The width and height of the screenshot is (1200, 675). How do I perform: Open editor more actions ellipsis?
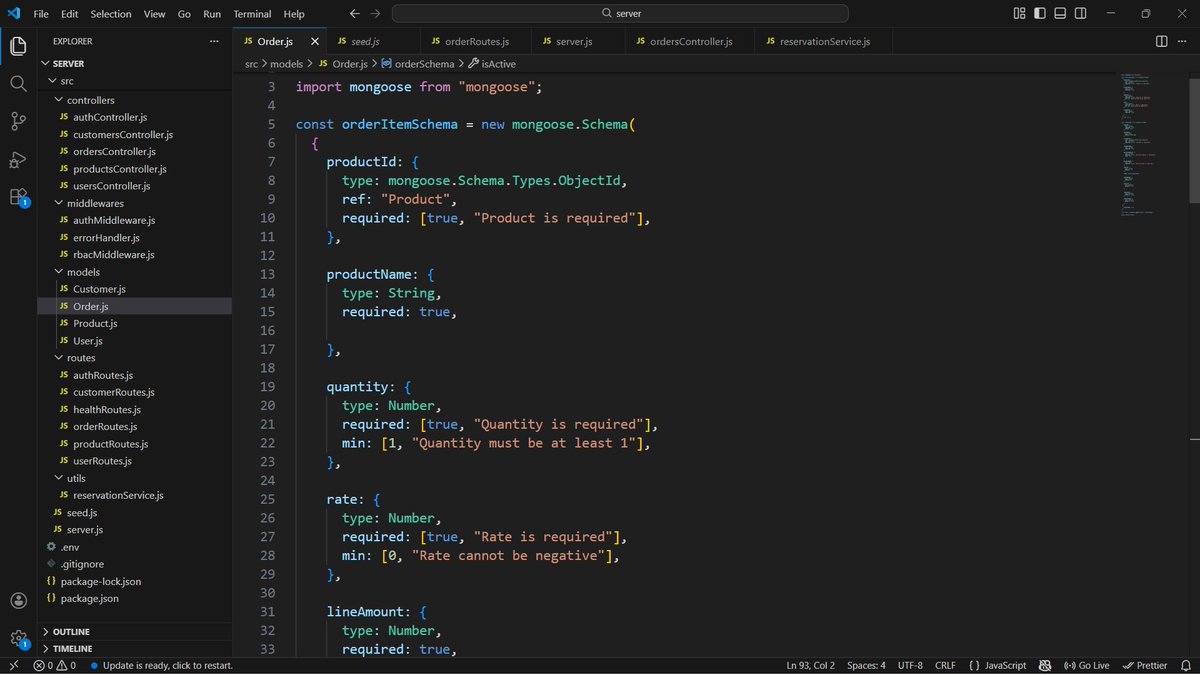coord(1182,41)
